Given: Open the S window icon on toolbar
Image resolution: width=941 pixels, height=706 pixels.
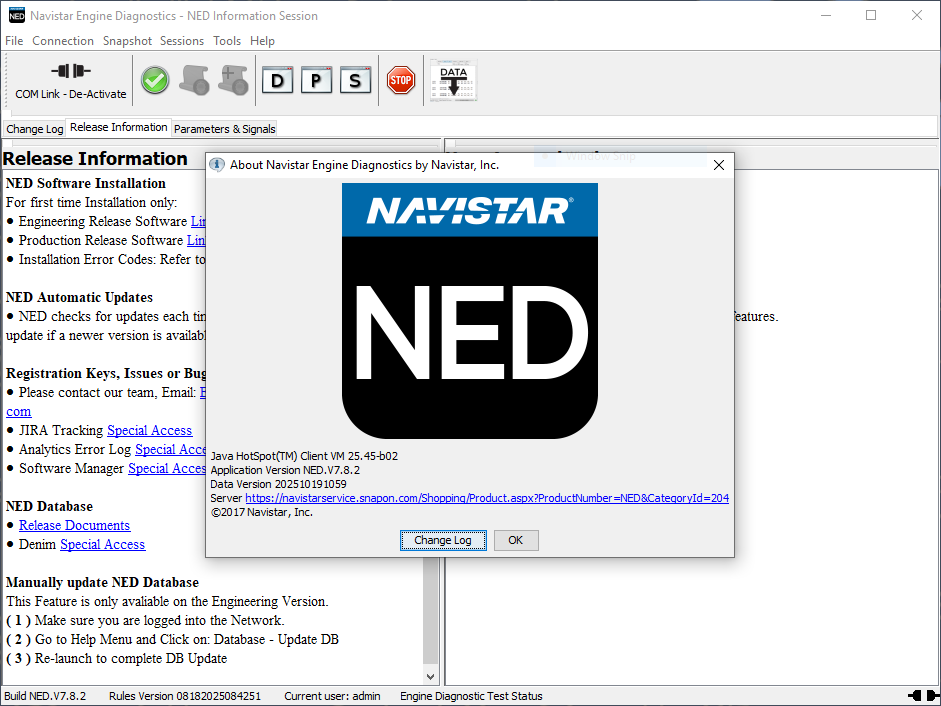Looking at the screenshot, I should pos(355,80).
